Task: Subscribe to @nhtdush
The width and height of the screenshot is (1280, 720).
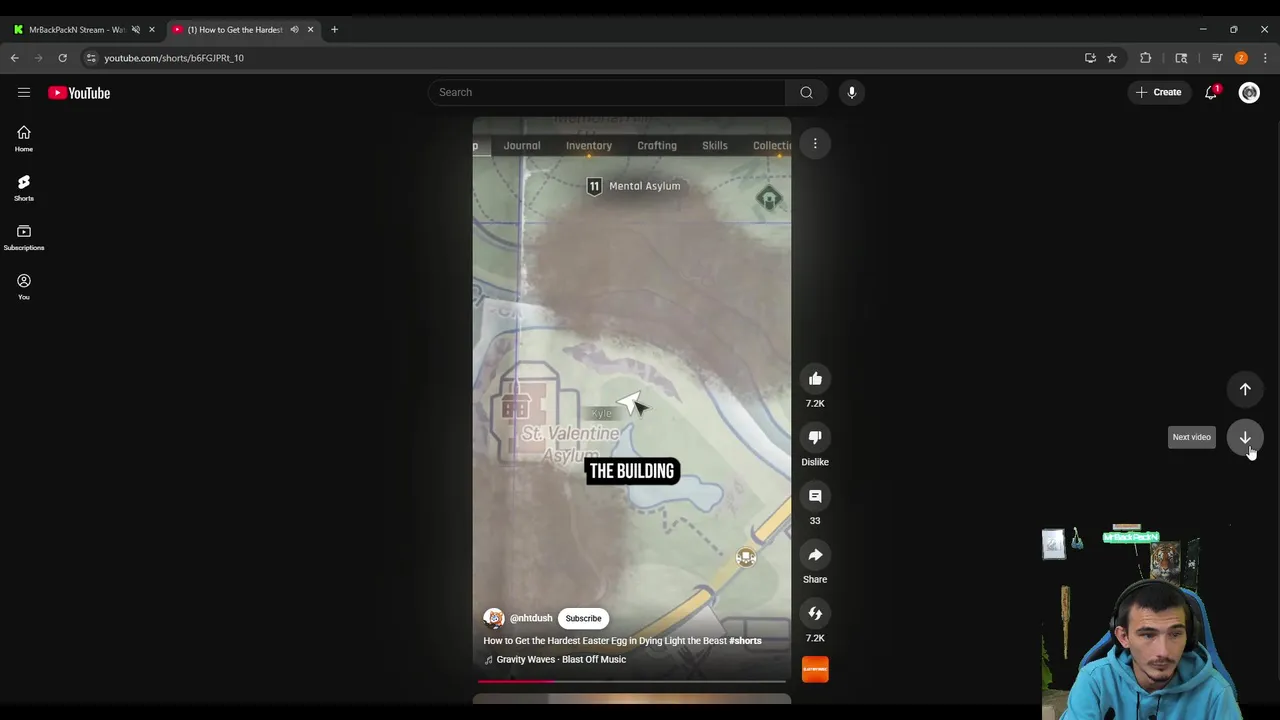Action: point(583,618)
